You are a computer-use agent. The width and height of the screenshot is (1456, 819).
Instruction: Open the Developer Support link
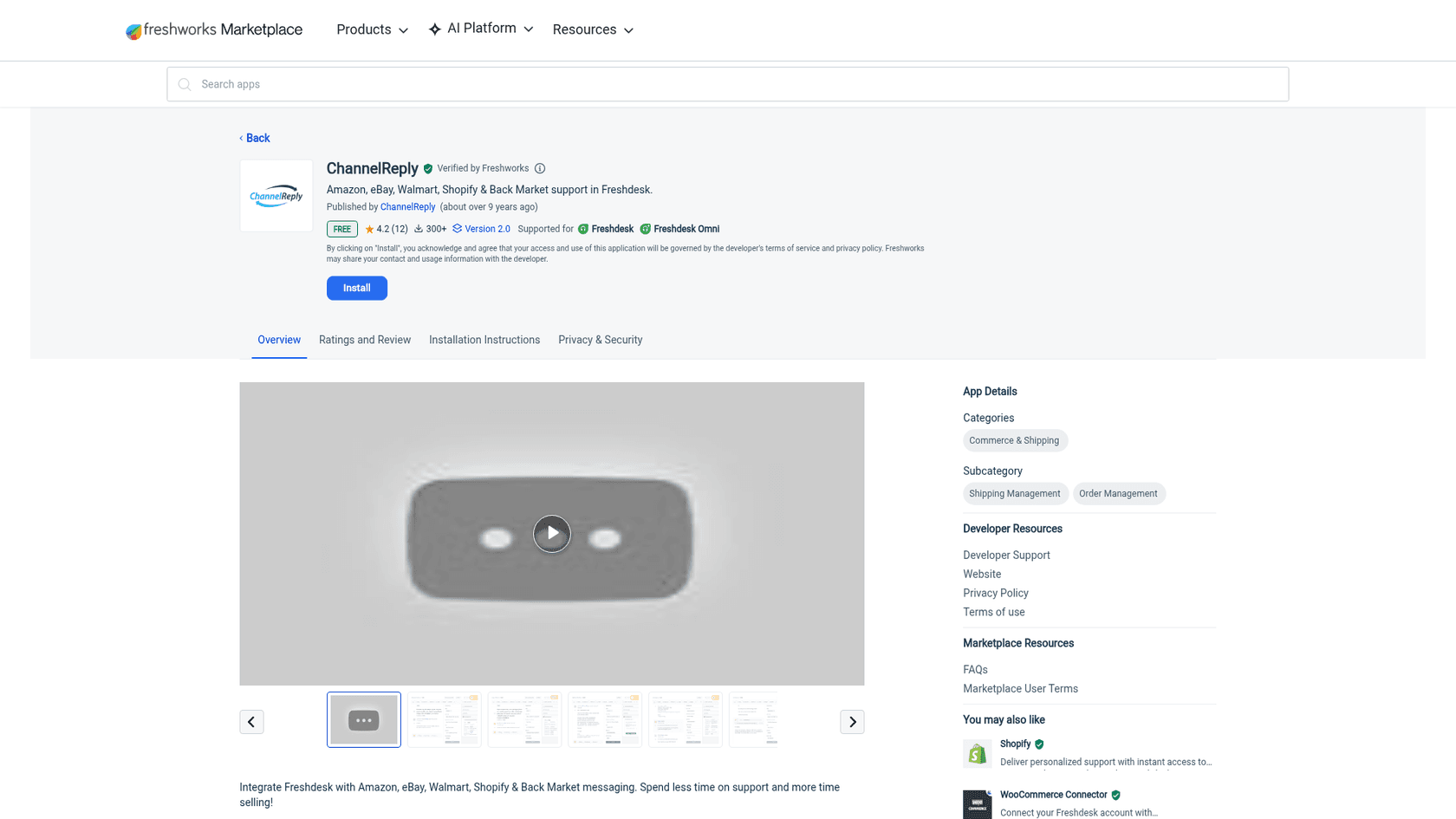(x=1006, y=556)
